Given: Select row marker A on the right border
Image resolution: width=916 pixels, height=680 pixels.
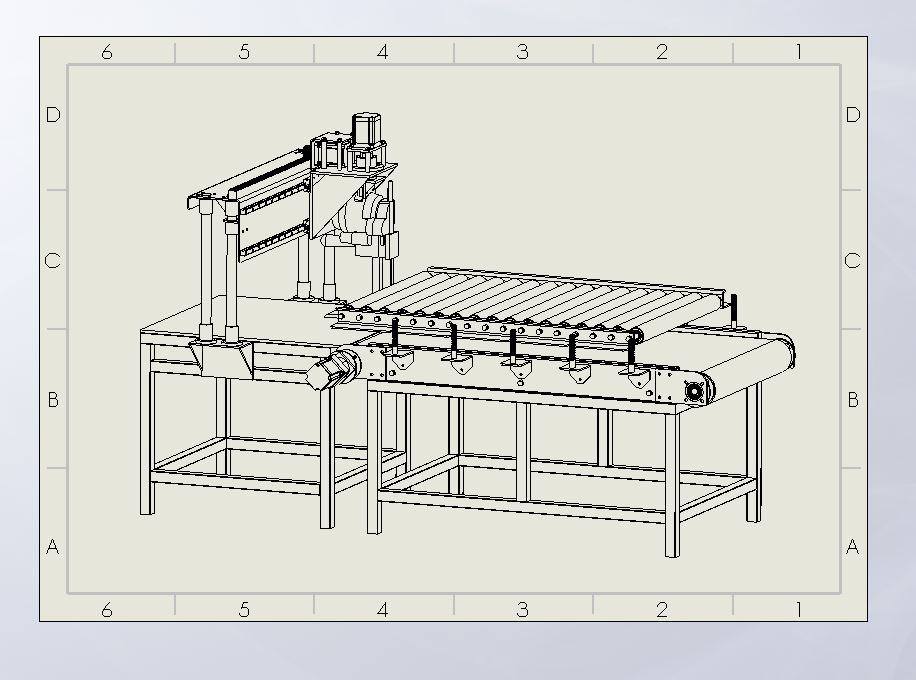Looking at the screenshot, I should point(852,546).
